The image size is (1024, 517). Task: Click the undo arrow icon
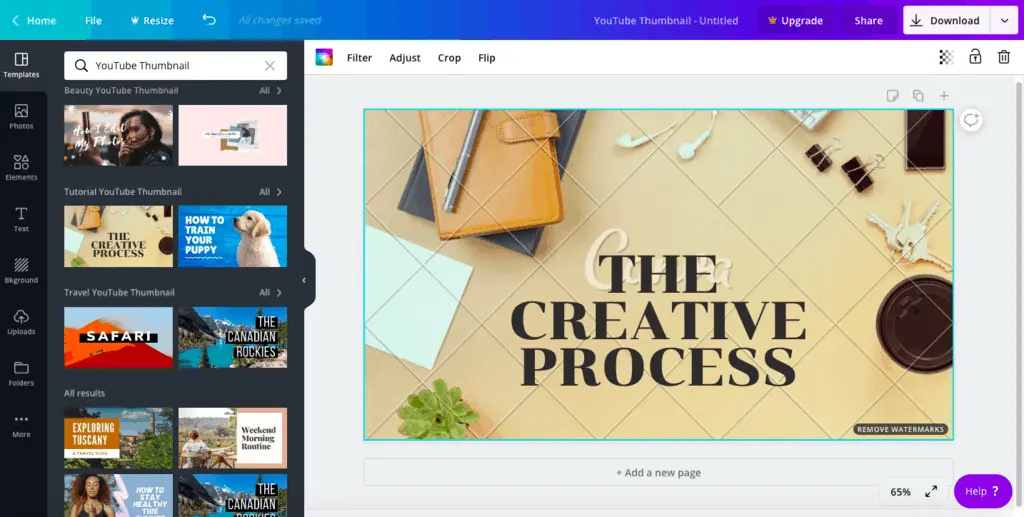[208, 20]
